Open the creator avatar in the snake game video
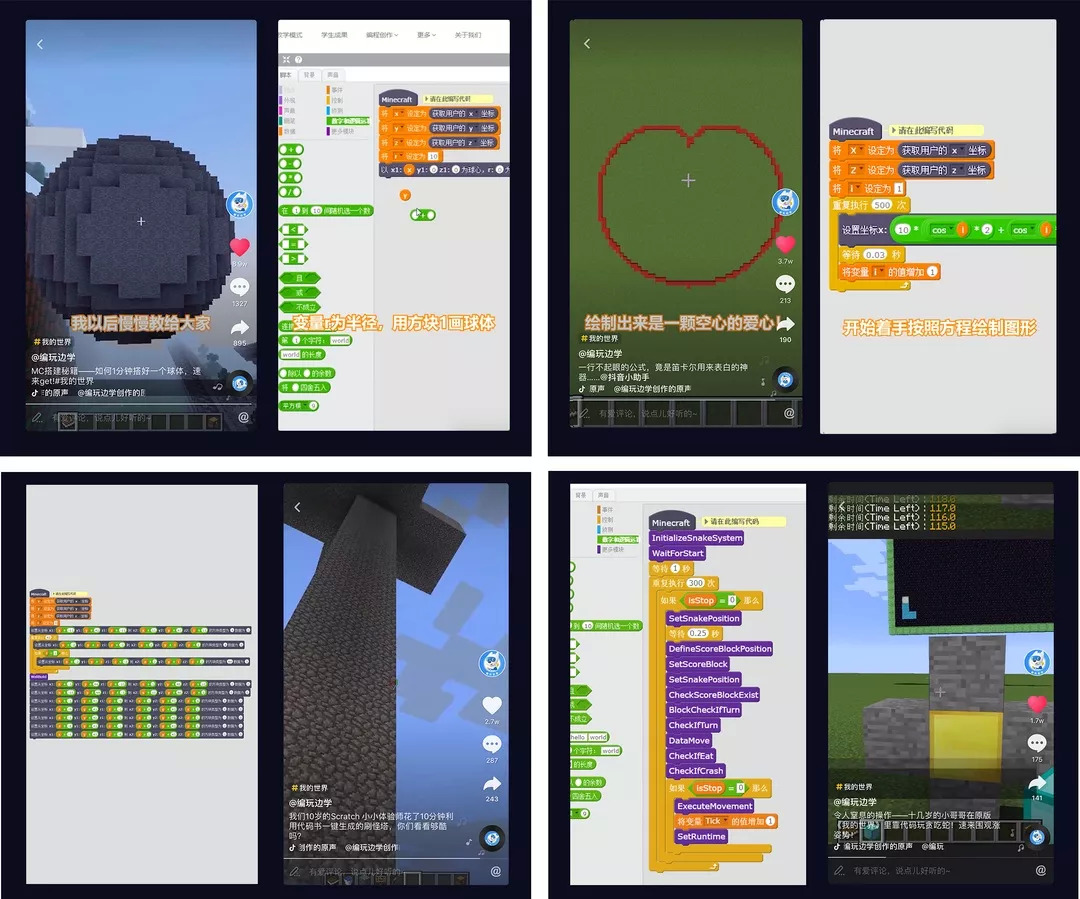 point(1037,662)
